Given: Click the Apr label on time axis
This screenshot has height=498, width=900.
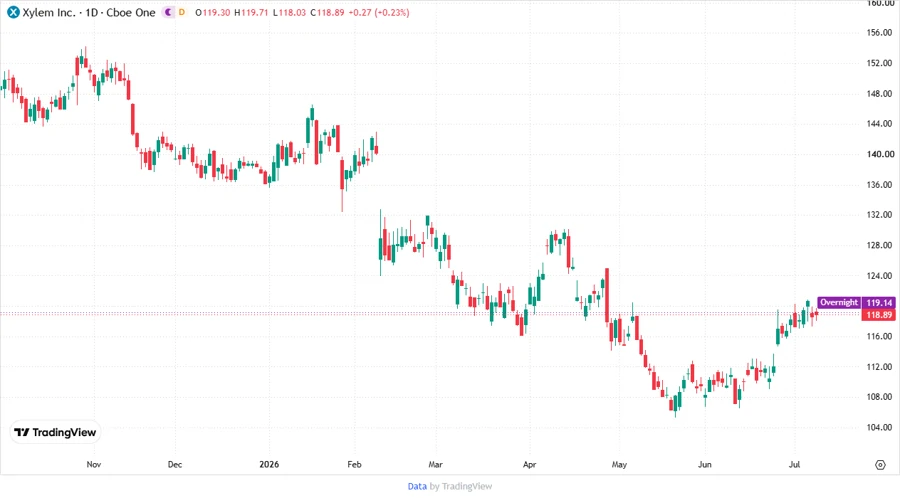Looking at the screenshot, I should point(529,464).
